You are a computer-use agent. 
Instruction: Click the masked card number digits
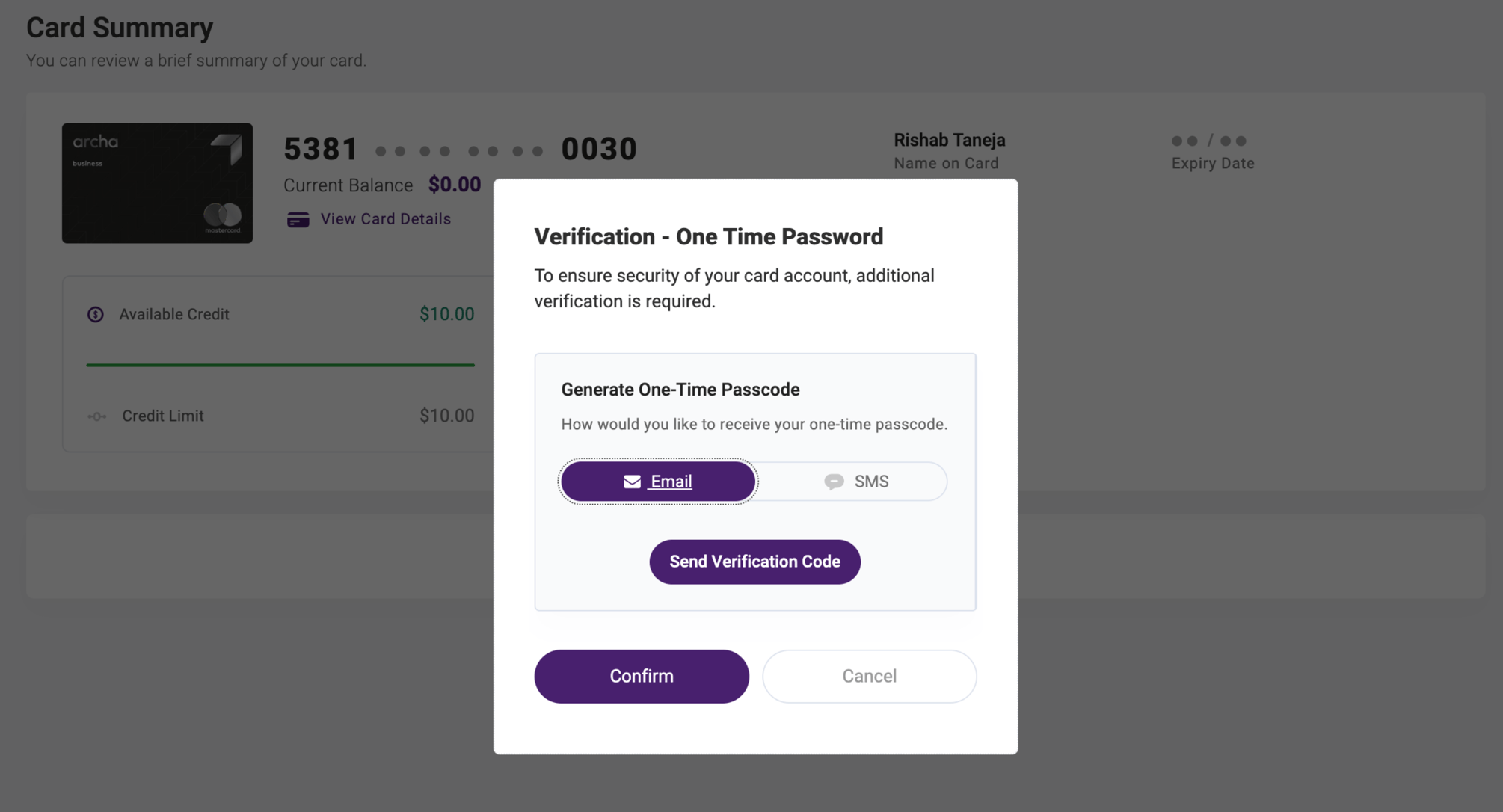point(458,151)
